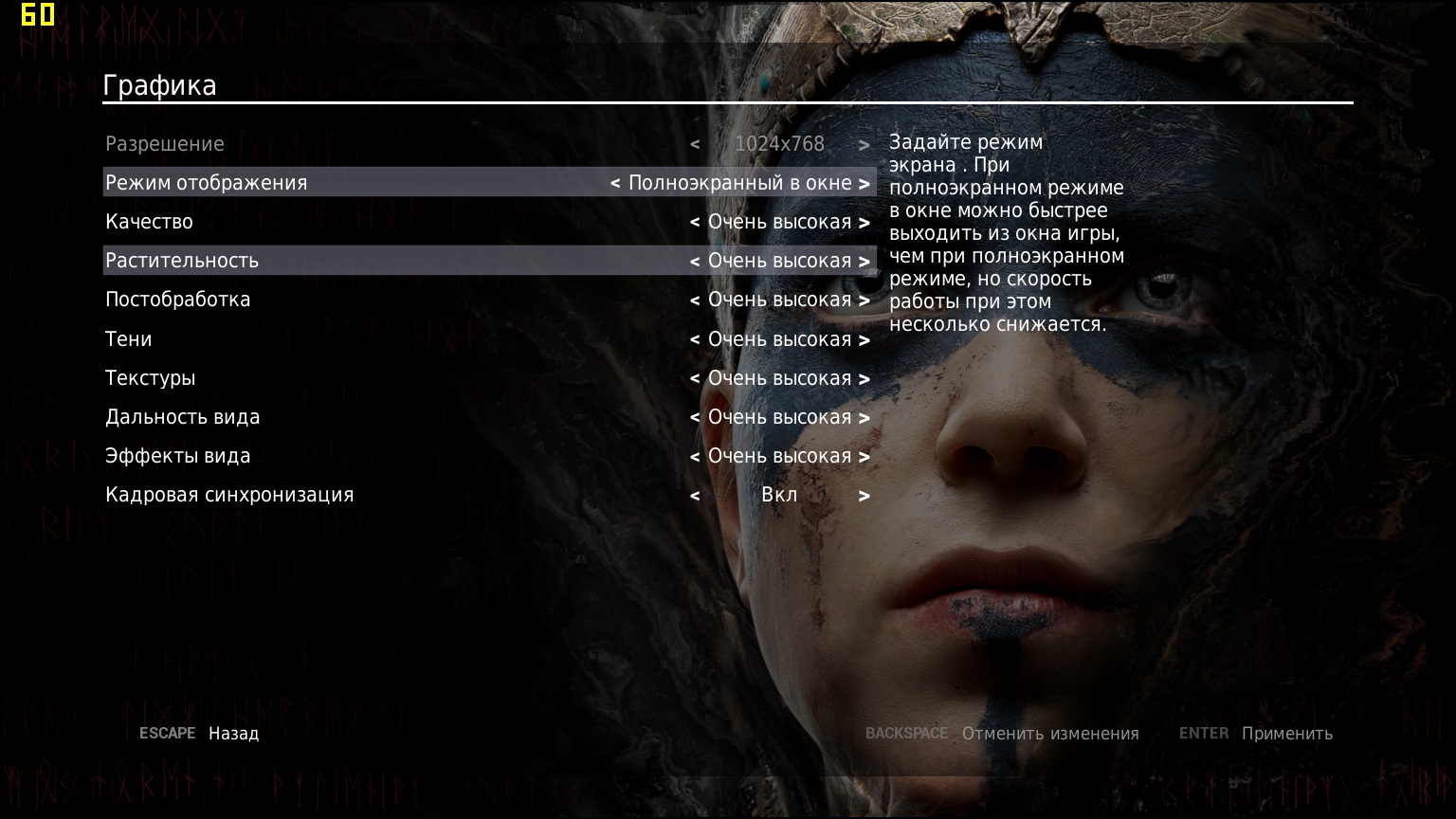This screenshot has height=819, width=1456.
Task: Select the Текстуры setting row
Action: tap(489, 378)
